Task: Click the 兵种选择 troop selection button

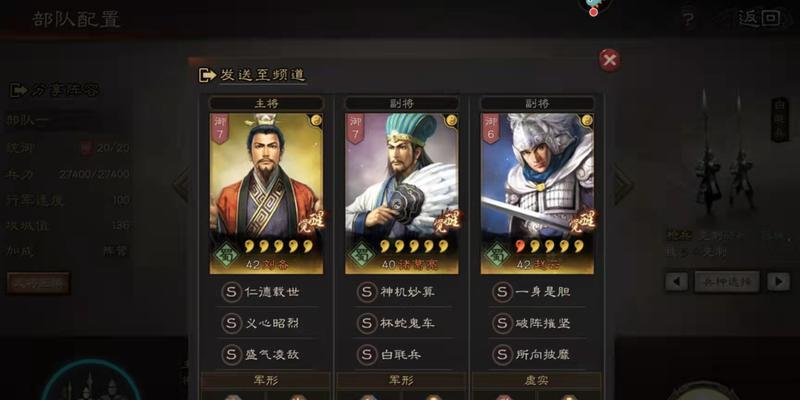Action: (727, 282)
